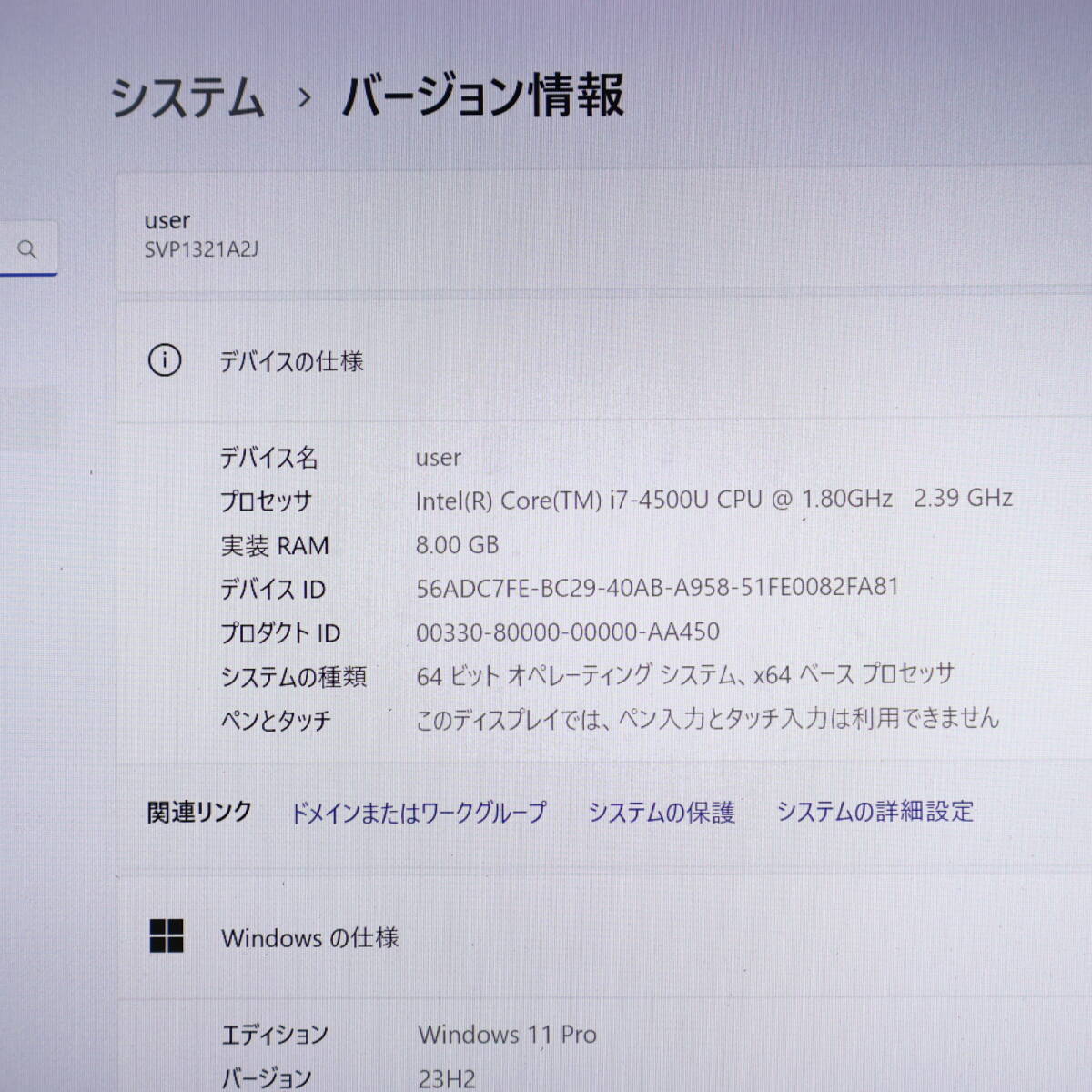
Task: Select the 8.00 GB RAM value
Action: click(x=458, y=544)
